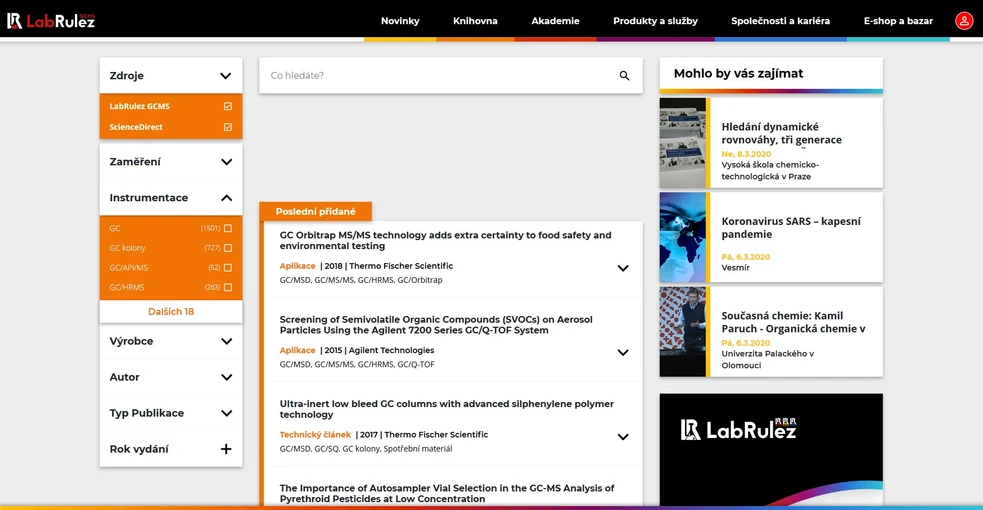983x510 pixels.
Task: Collapse the Instrumentace filter section
Action: [x=226, y=198]
